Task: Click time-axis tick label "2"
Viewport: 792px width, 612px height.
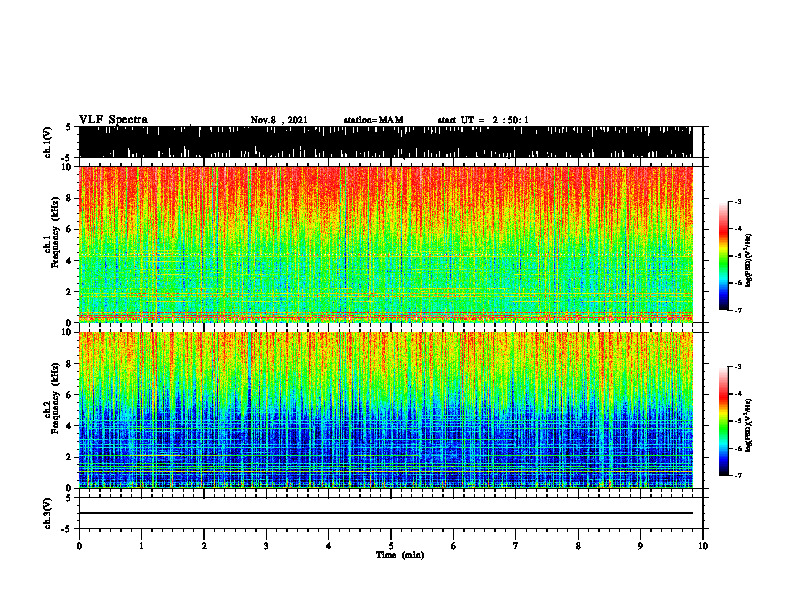Action: [204, 546]
